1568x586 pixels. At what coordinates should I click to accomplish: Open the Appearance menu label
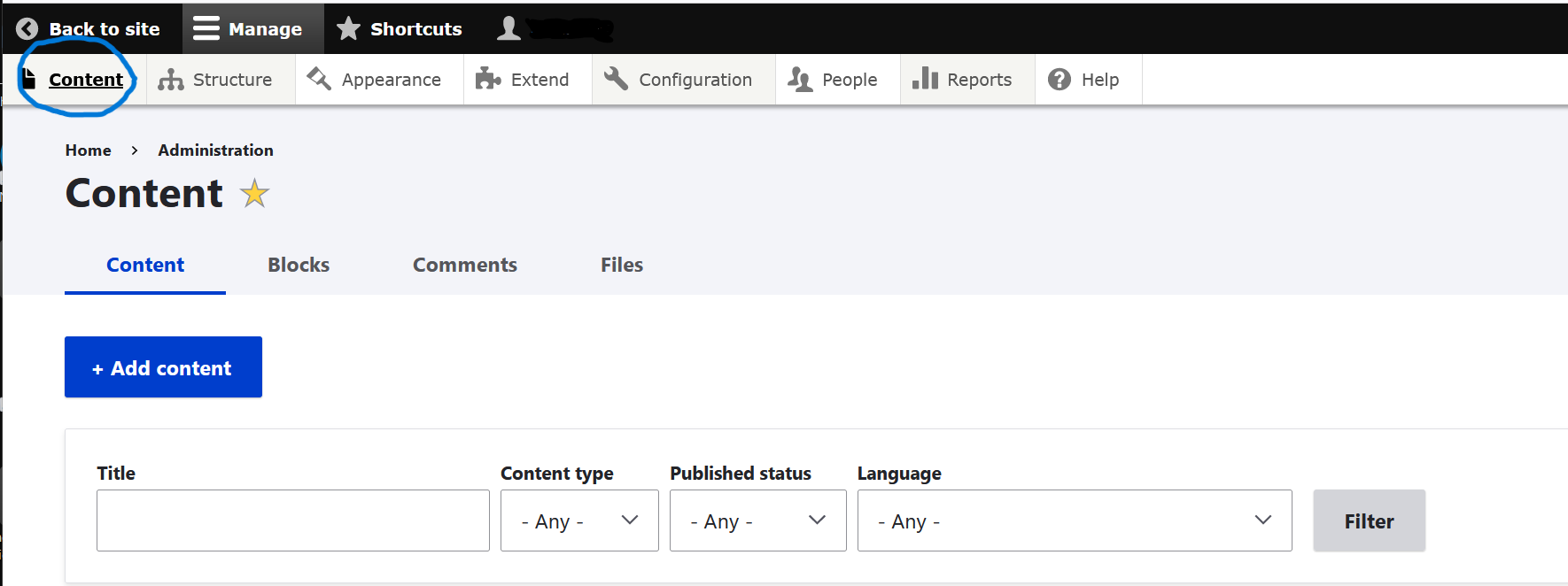392,80
